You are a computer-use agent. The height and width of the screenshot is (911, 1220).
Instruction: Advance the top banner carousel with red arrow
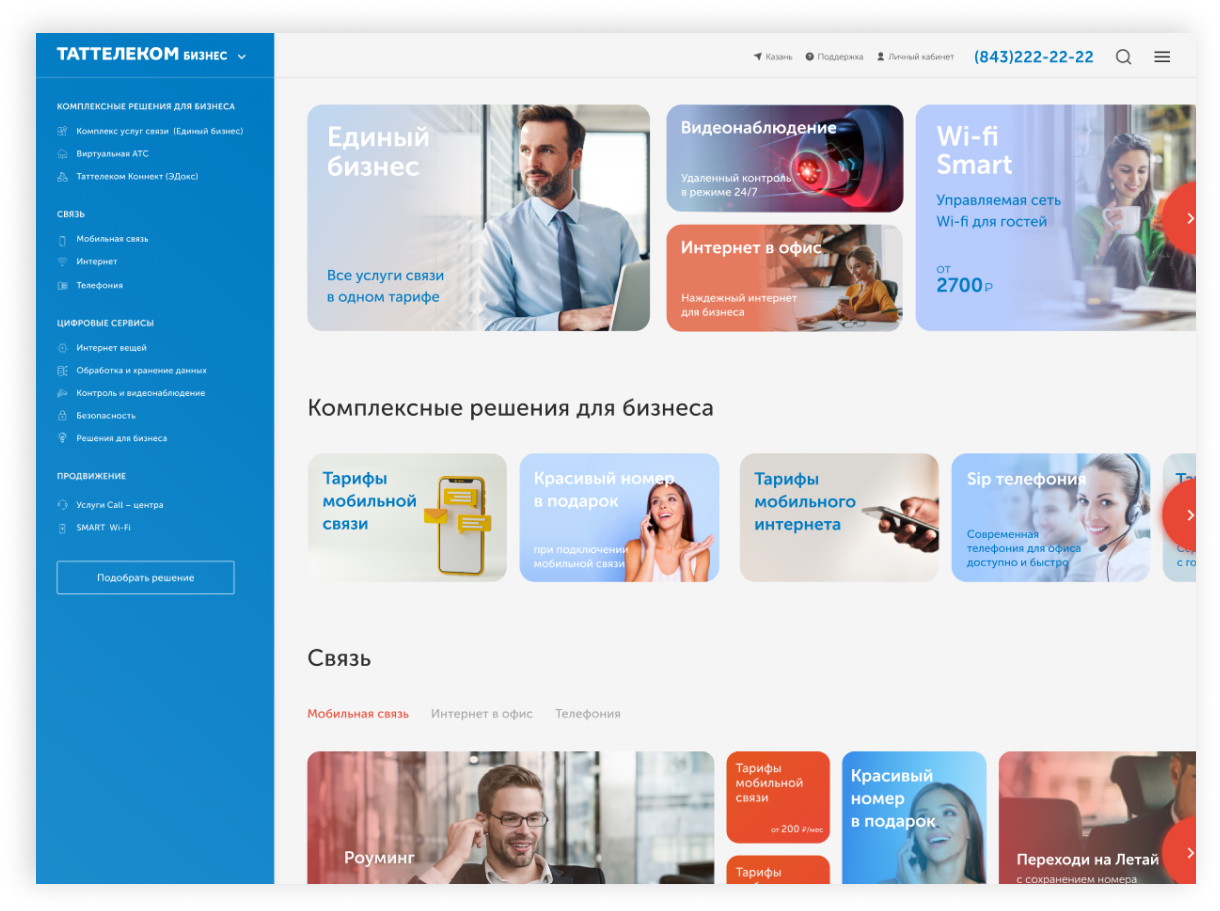click(x=1182, y=218)
